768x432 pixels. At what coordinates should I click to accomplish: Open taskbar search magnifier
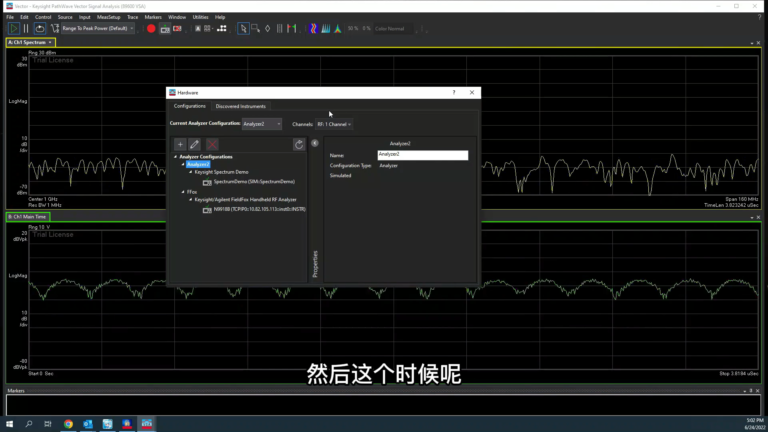point(29,424)
